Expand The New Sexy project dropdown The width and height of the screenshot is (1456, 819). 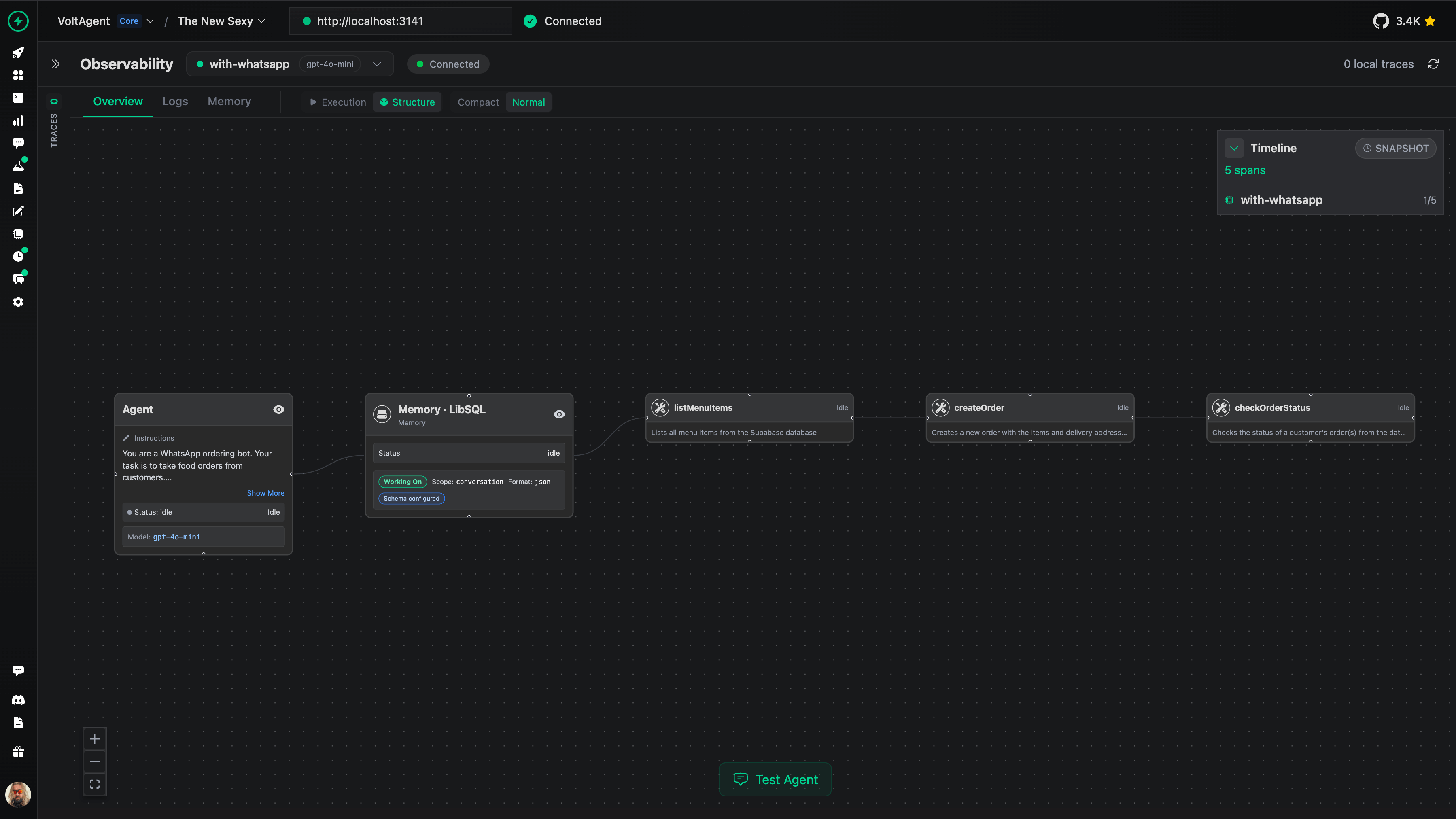(x=221, y=21)
